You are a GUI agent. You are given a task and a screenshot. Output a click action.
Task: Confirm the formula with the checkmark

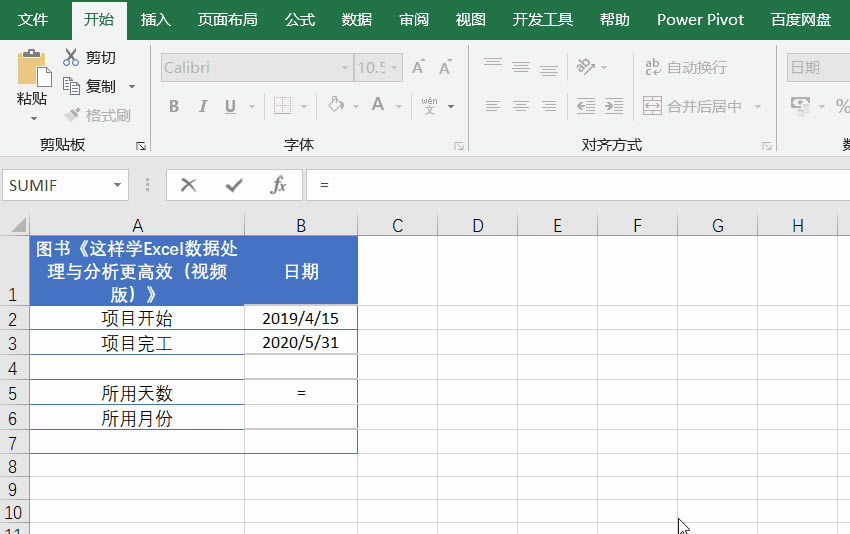[234, 185]
